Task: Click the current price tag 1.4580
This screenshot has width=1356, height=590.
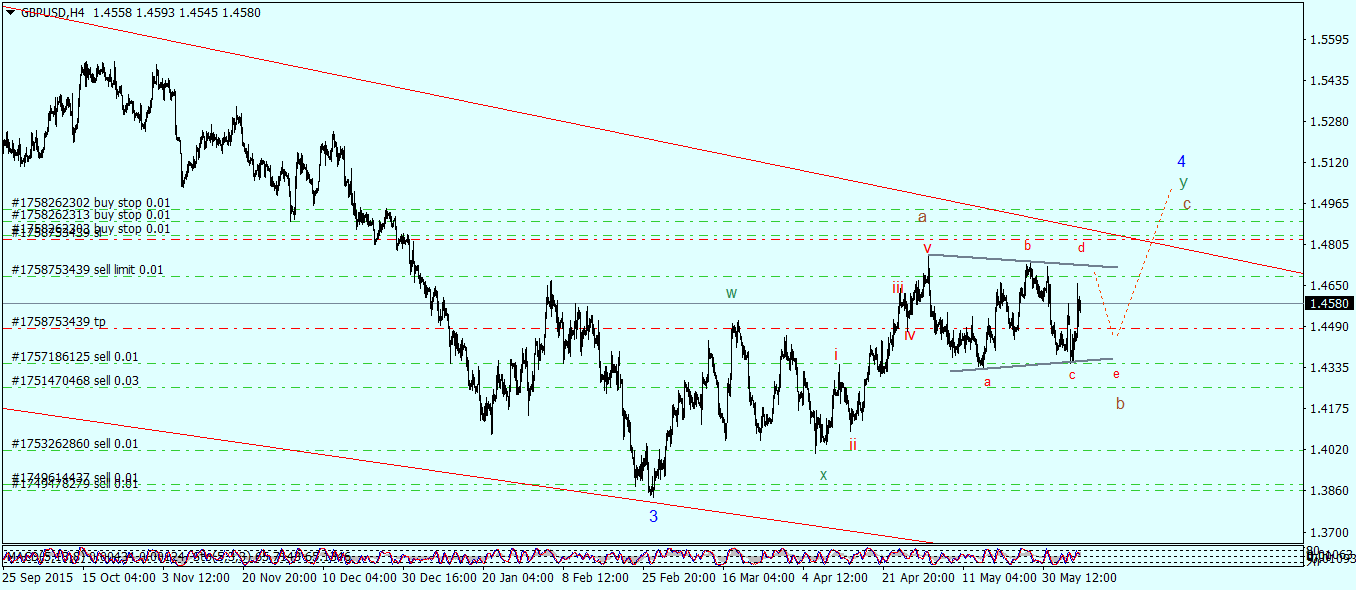Action: (x=1329, y=303)
